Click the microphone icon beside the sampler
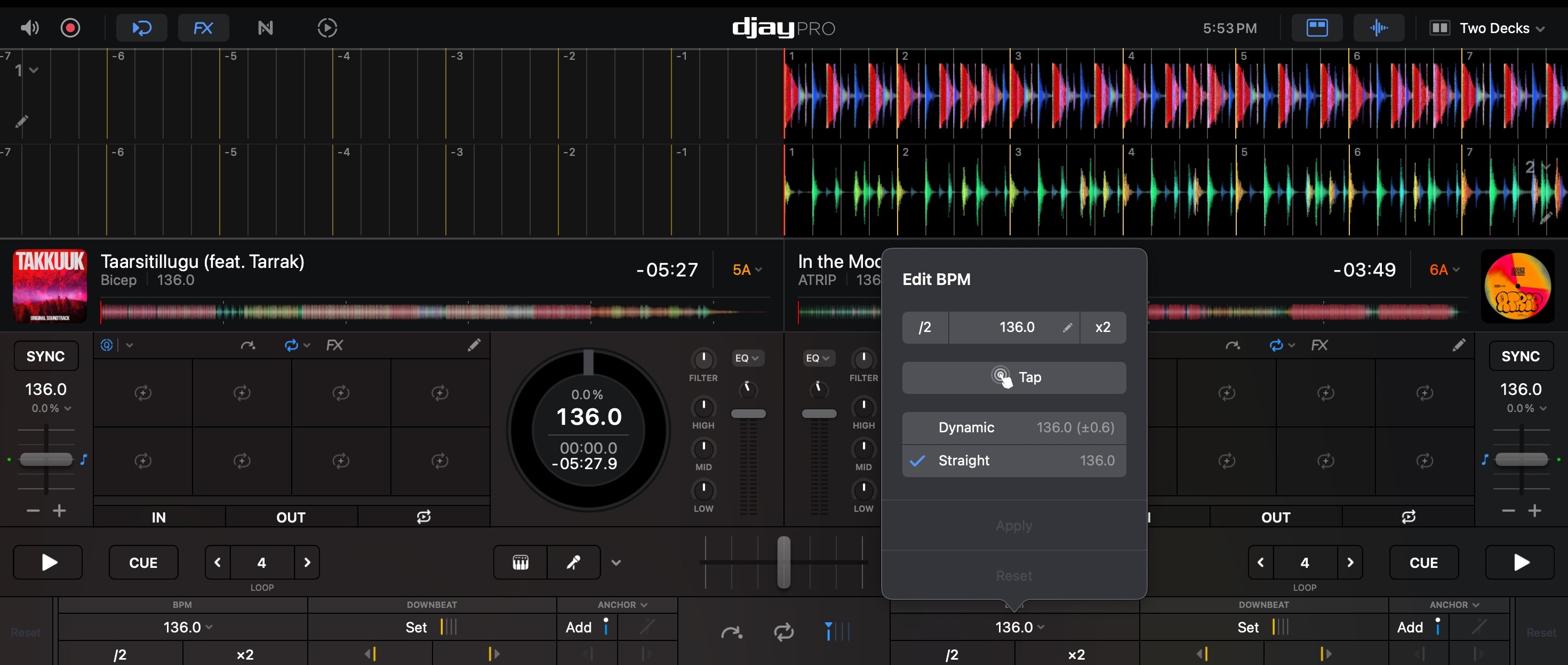The height and width of the screenshot is (665, 1568). 574,563
